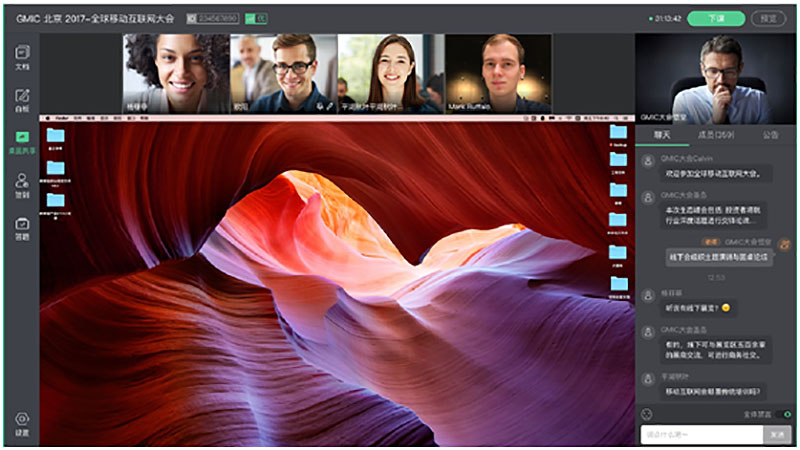This screenshot has height=450, width=800.
Task: Click the 12:53 chat timestamp
Action: click(716, 278)
